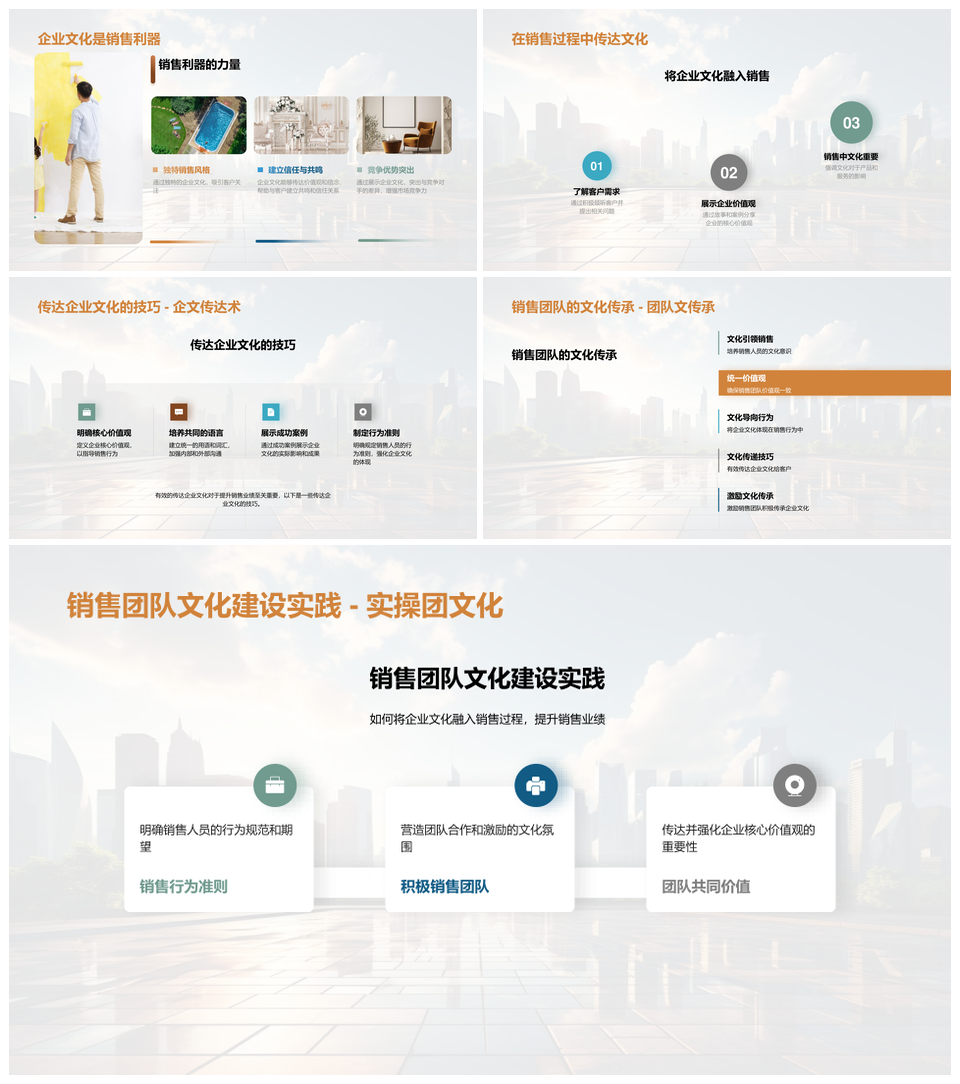Select the highlighted orange 统一价值观 item
The image size is (960, 1084).
pos(834,383)
